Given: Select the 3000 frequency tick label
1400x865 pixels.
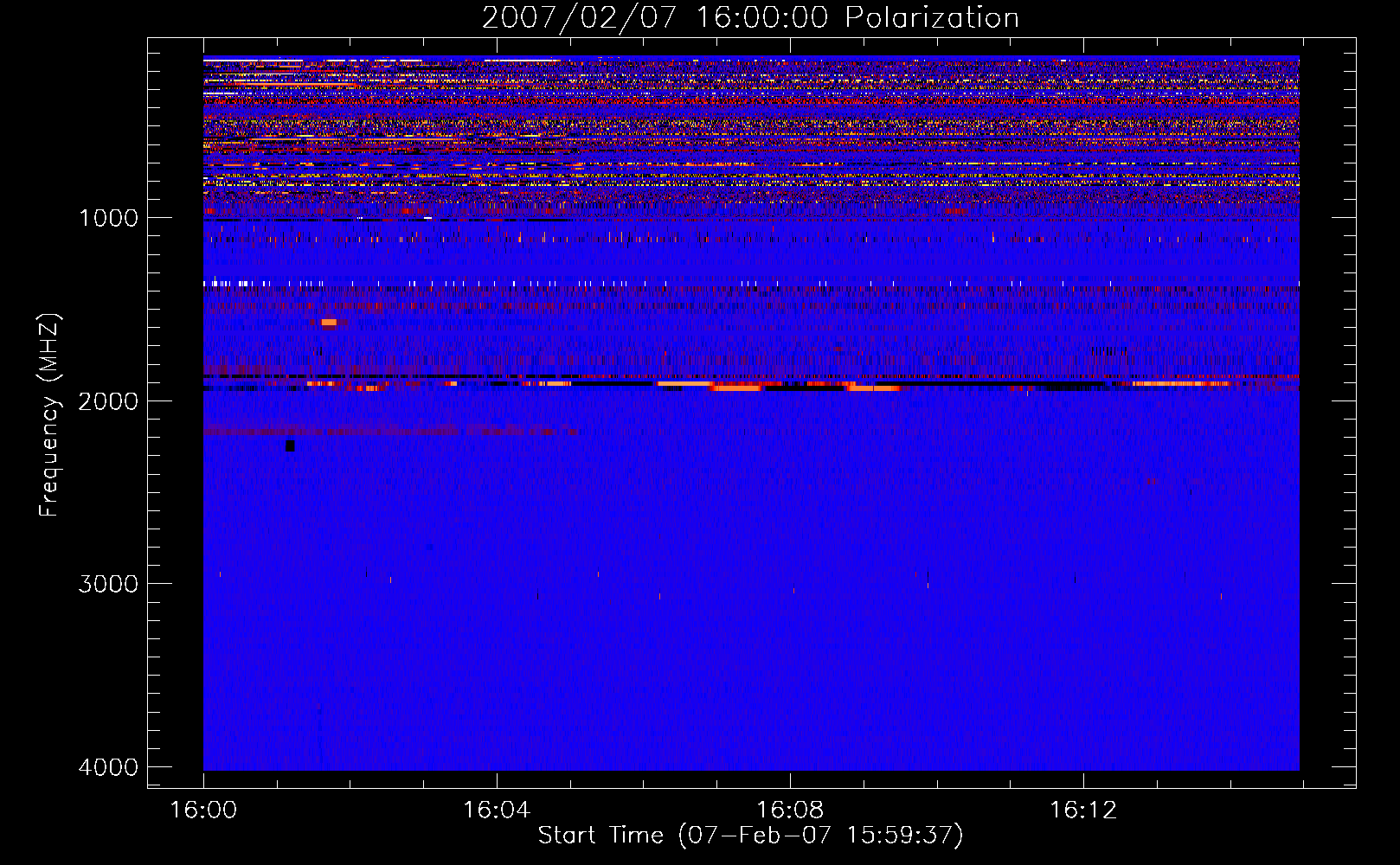Looking at the screenshot, I should pyautogui.click(x=108, y=583).
